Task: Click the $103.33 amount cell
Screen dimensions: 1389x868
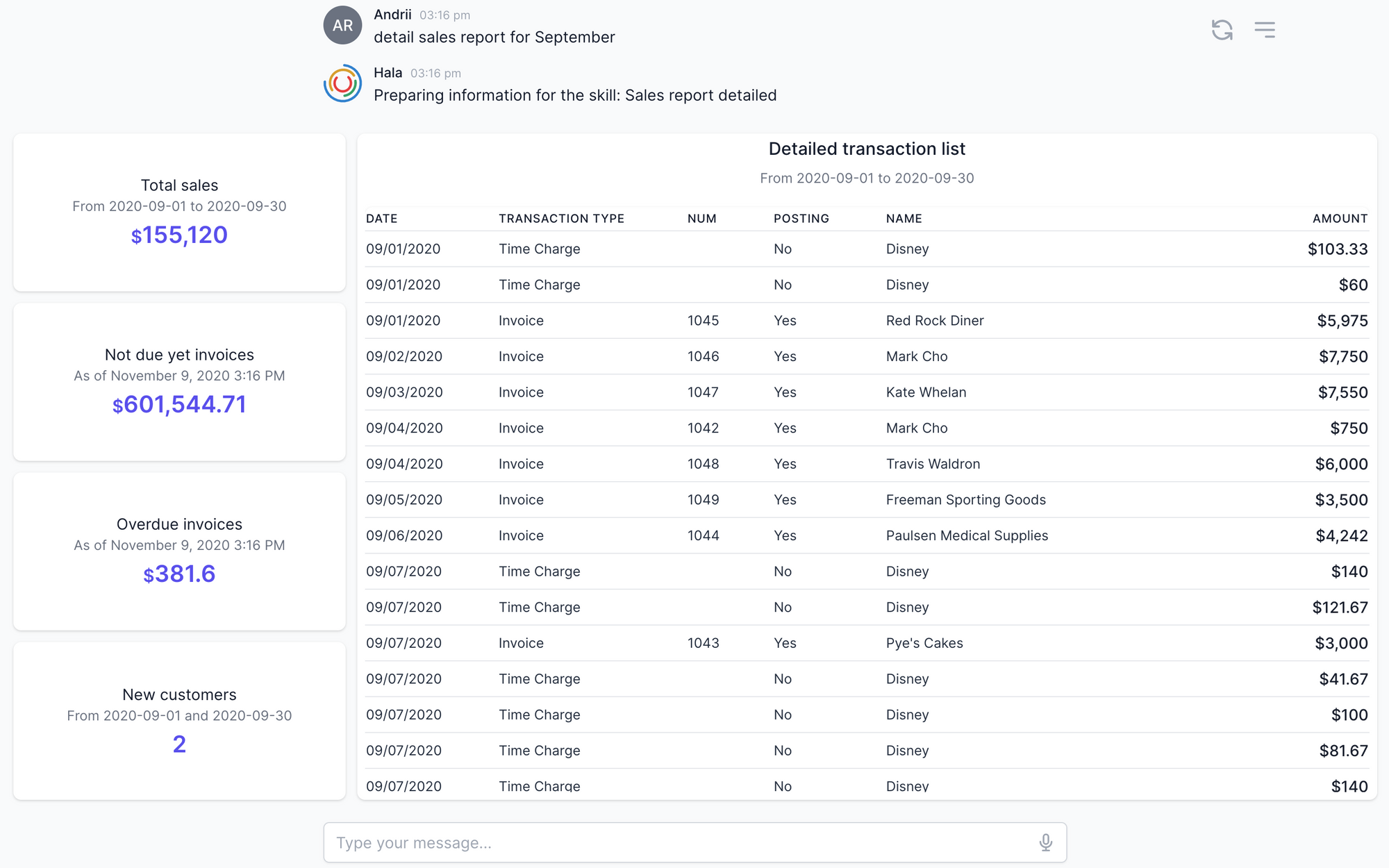Action: (1338, 249)
